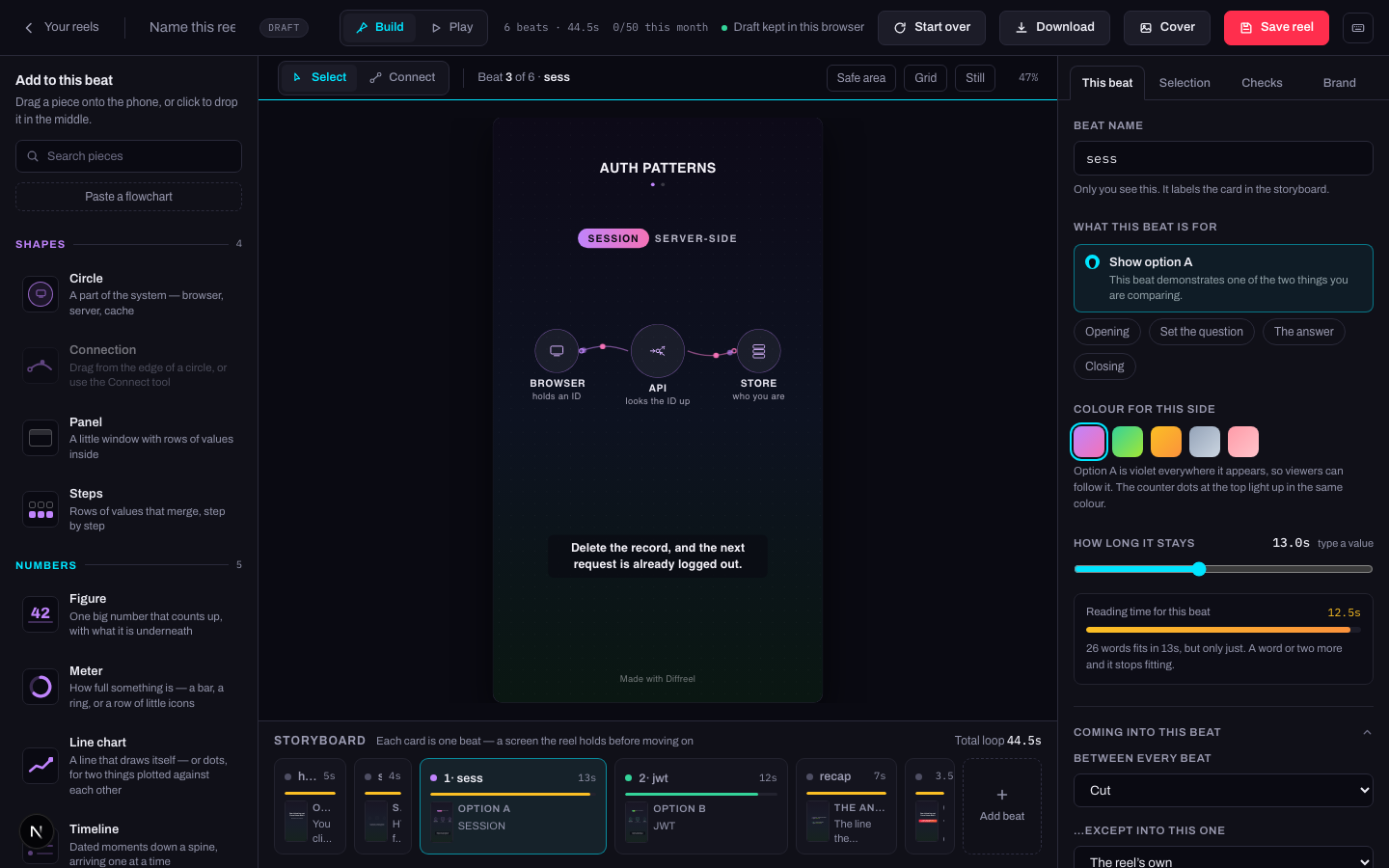
Task: Select the Browser circle on canvas
Action: tap(557, 351)
